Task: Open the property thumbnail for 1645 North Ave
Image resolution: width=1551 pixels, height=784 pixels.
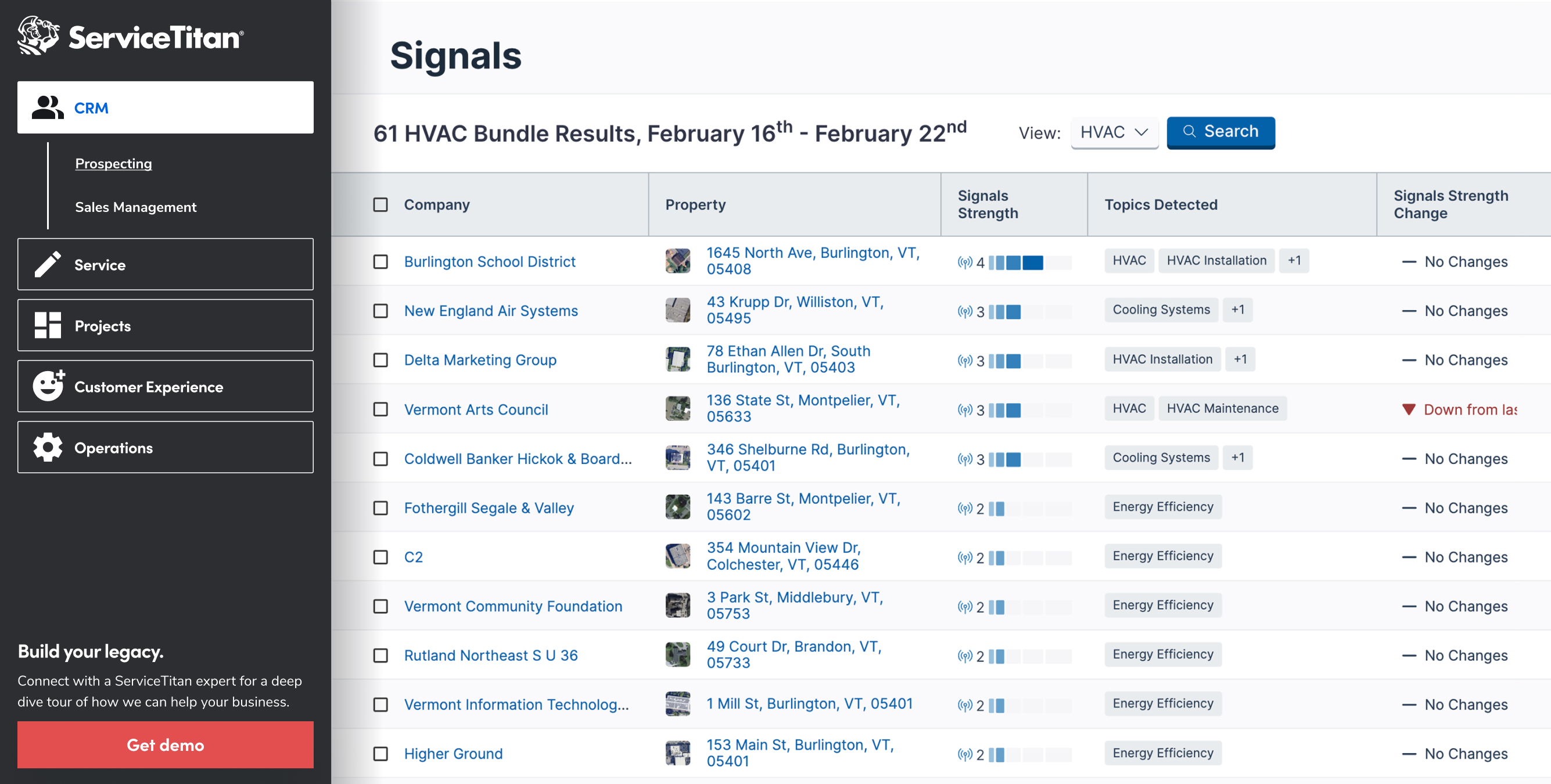Action: [677, 261]
